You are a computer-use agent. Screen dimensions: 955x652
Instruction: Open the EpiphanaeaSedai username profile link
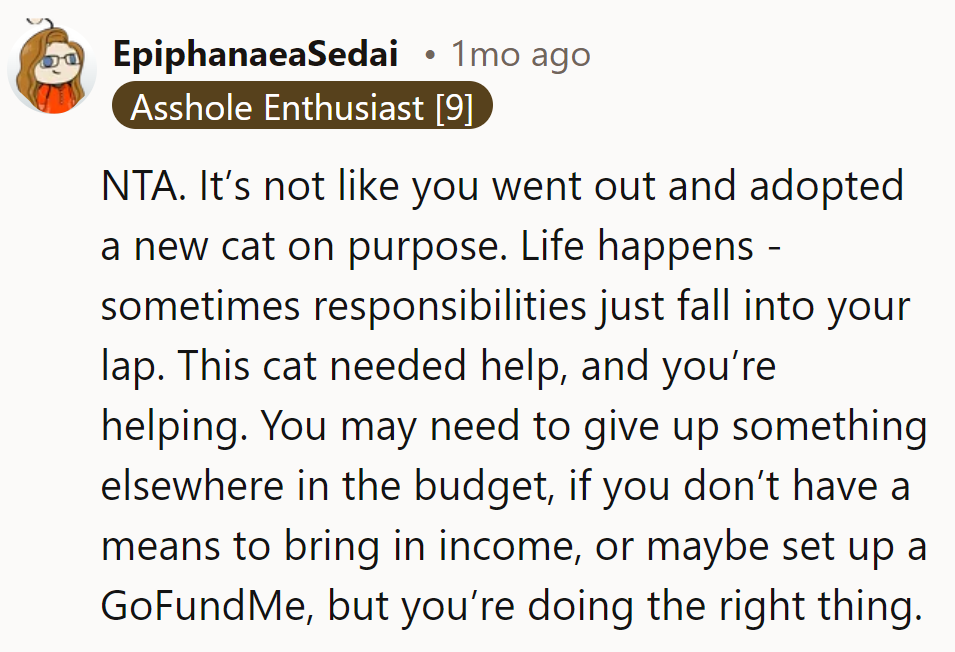pos(256,55)
